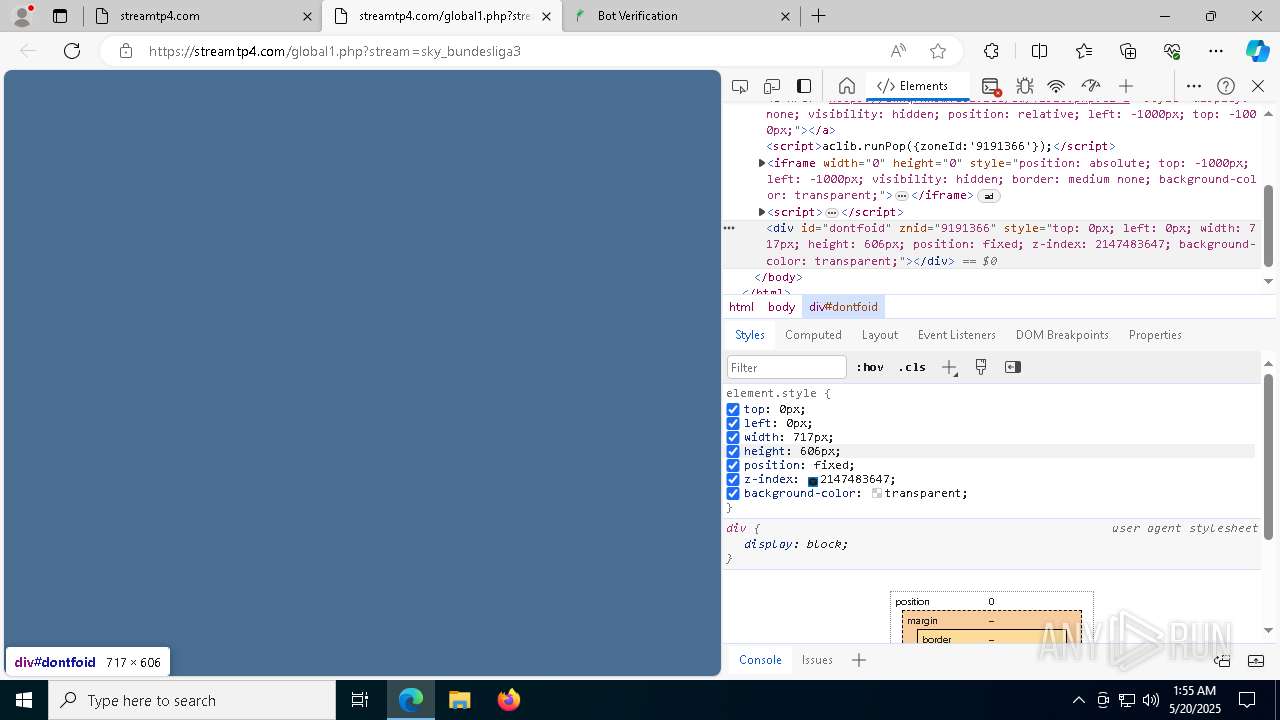Image resolution: width=1280 pixels, height=720 pixels.
Task: Open the DevTools Welcome home icon
Action: (x=846, y=86)
